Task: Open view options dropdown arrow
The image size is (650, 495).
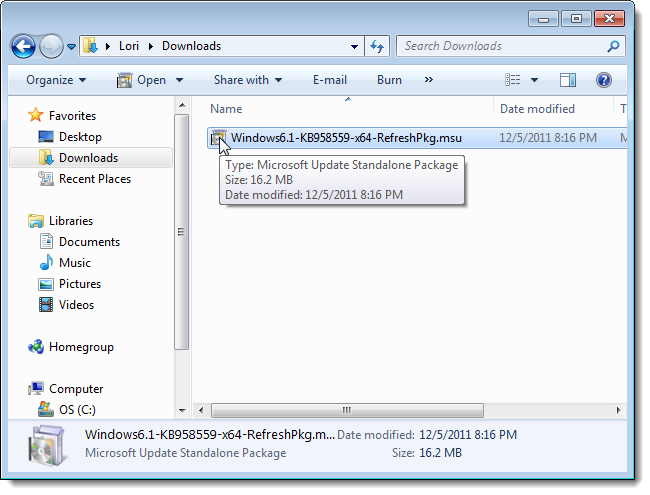Action: coord(534,80)
